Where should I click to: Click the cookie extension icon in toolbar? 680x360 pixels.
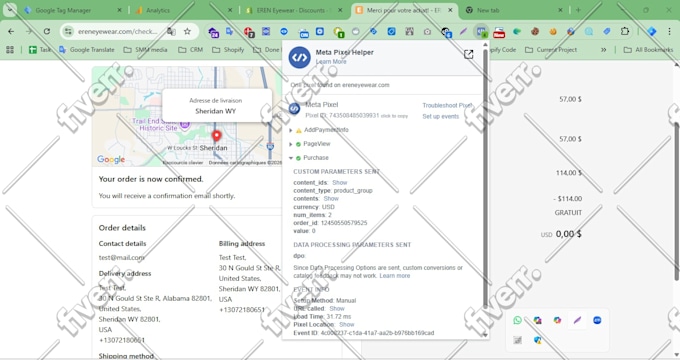[x=535, y=32]
